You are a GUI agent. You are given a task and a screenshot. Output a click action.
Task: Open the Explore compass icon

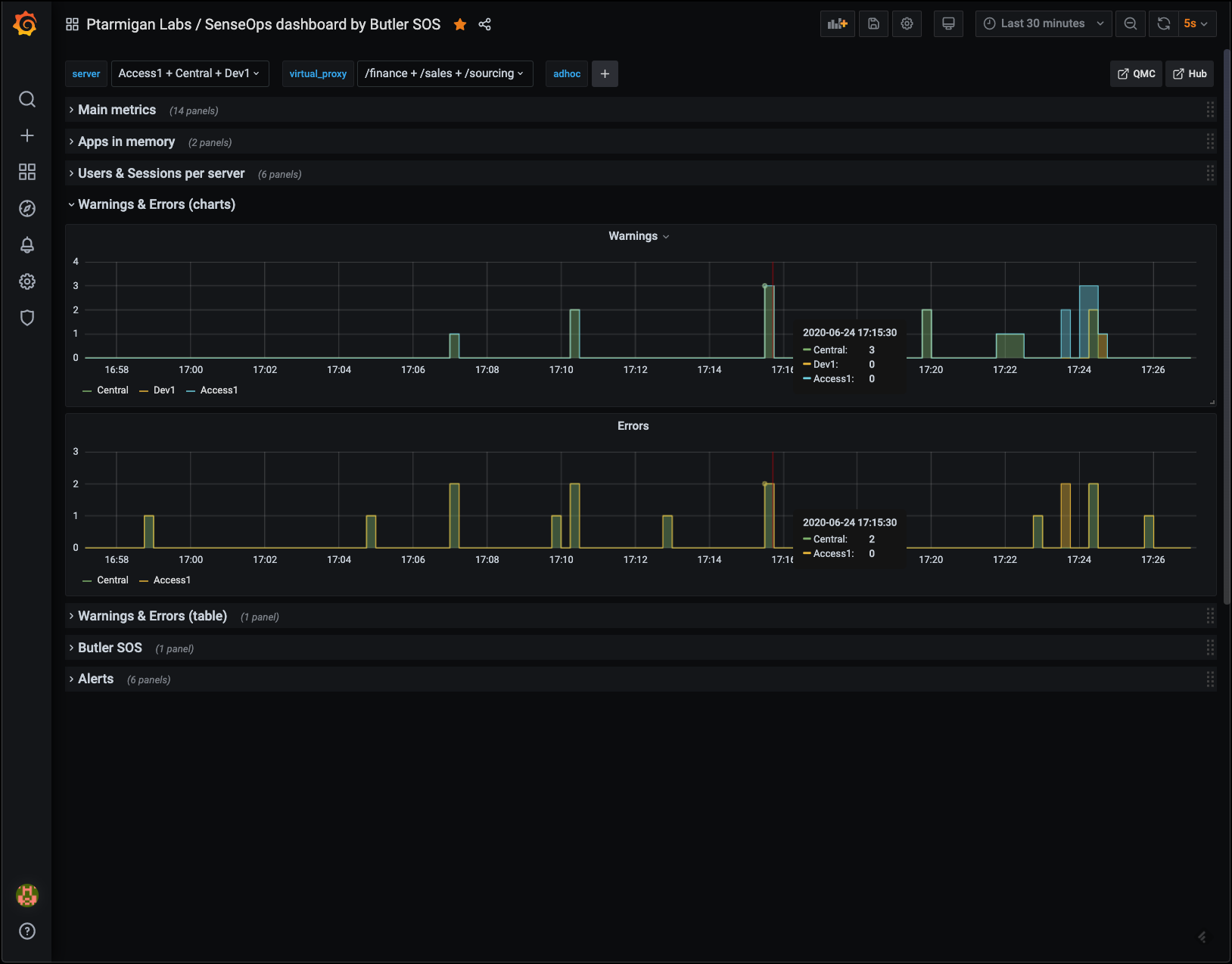(x=27, y=209)
